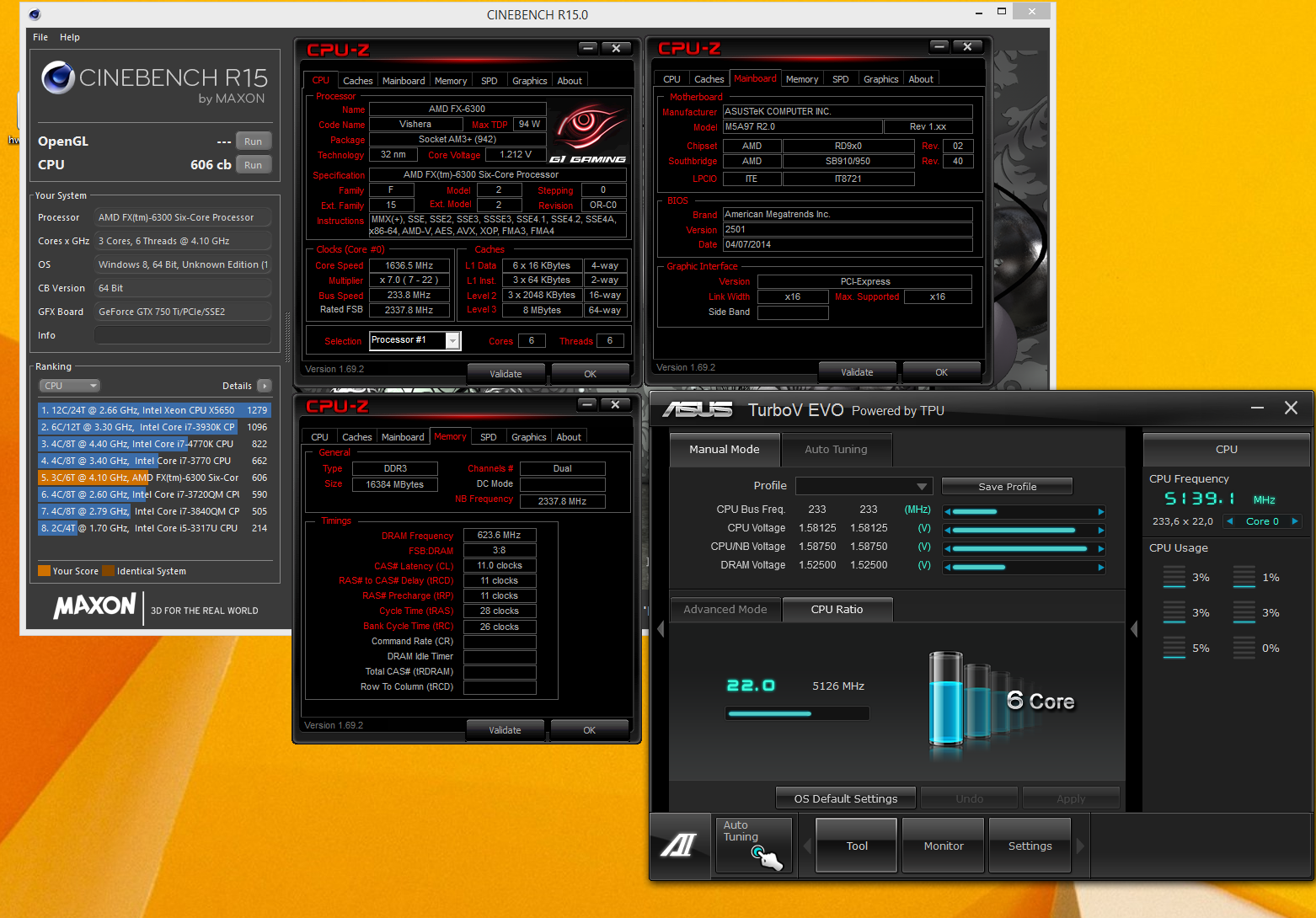Switch to Advanced Mode tab
The height and width of the screenshot is (918, 1316).
[x=725, y=609]
